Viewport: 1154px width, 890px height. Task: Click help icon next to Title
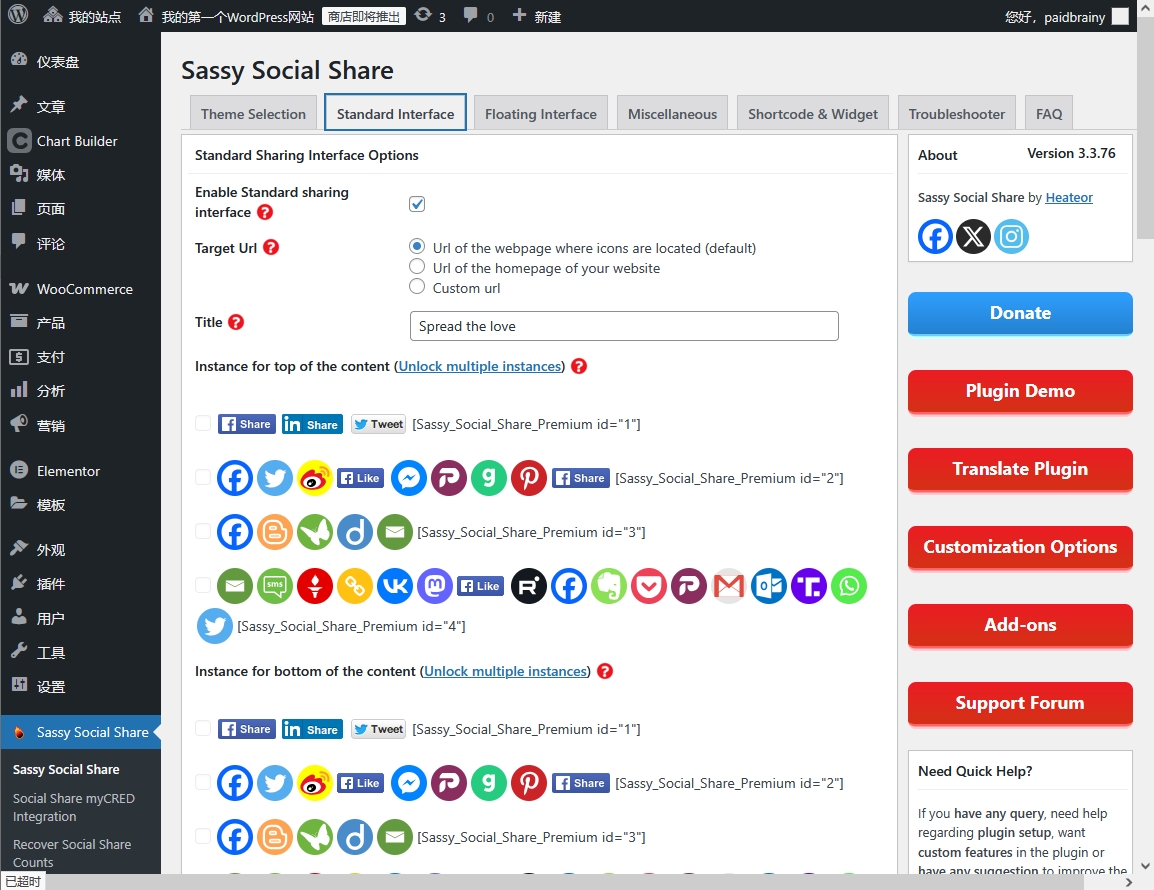click(x=236, y=322)
